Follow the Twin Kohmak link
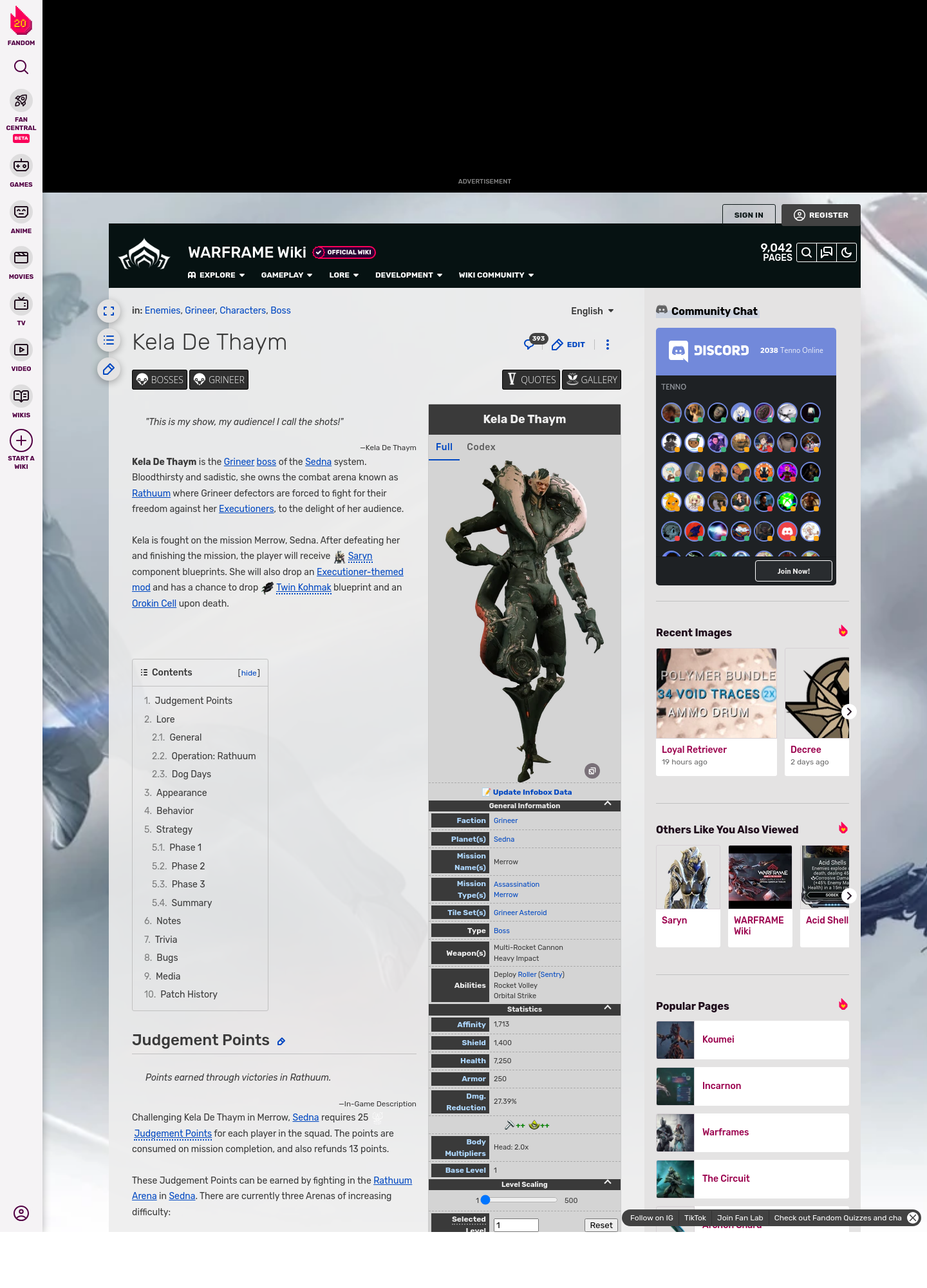927x1288 pixels. 303,588
